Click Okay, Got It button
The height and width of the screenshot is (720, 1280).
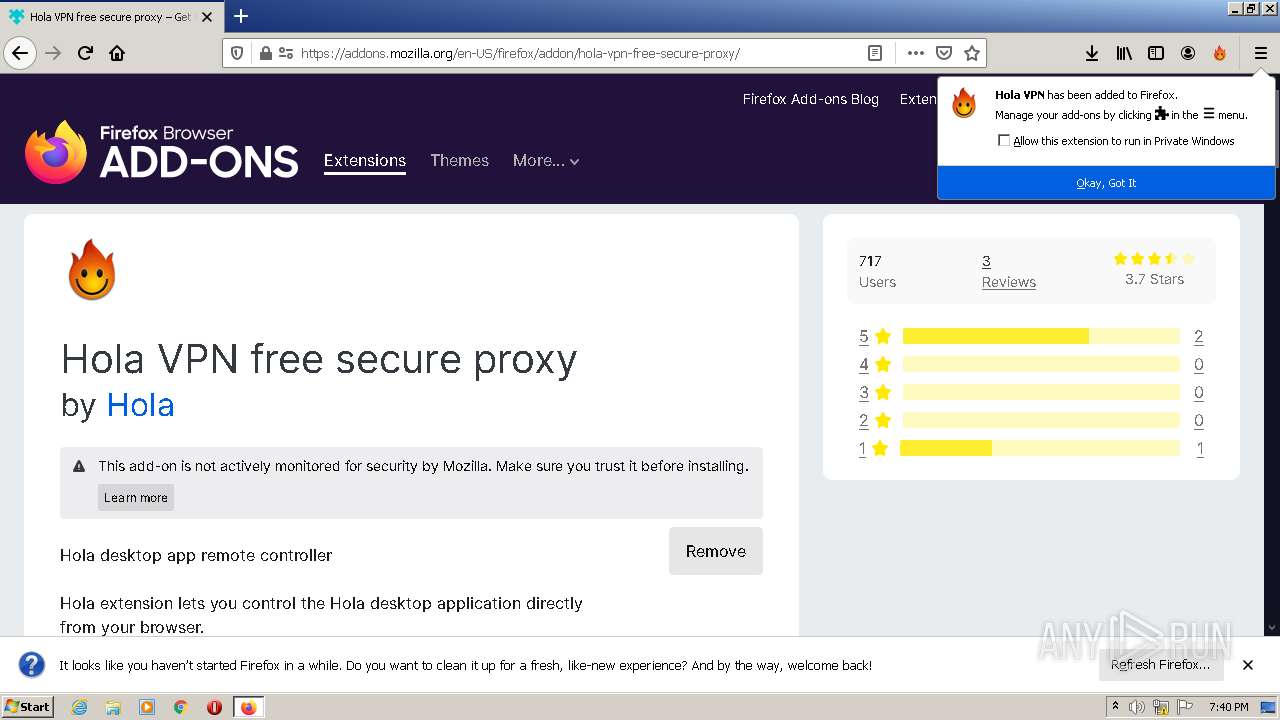tap(1106, 183)
